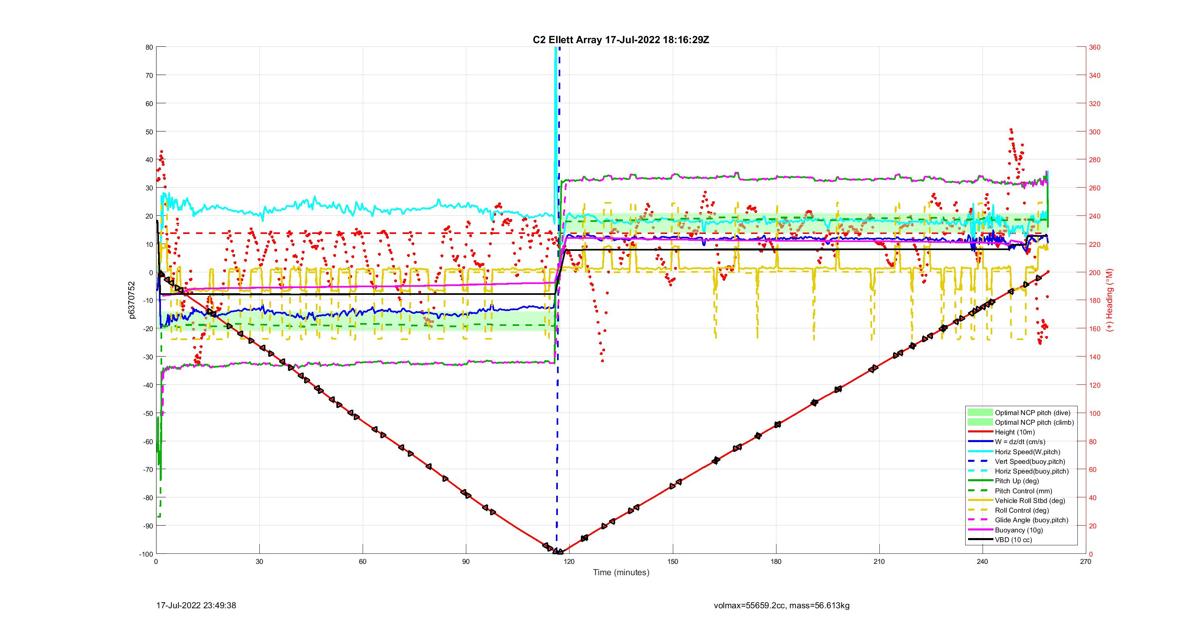
Task: Select legend entry 'Vehicle Roll Stbd (deg)'
Action: [1032, 500]
